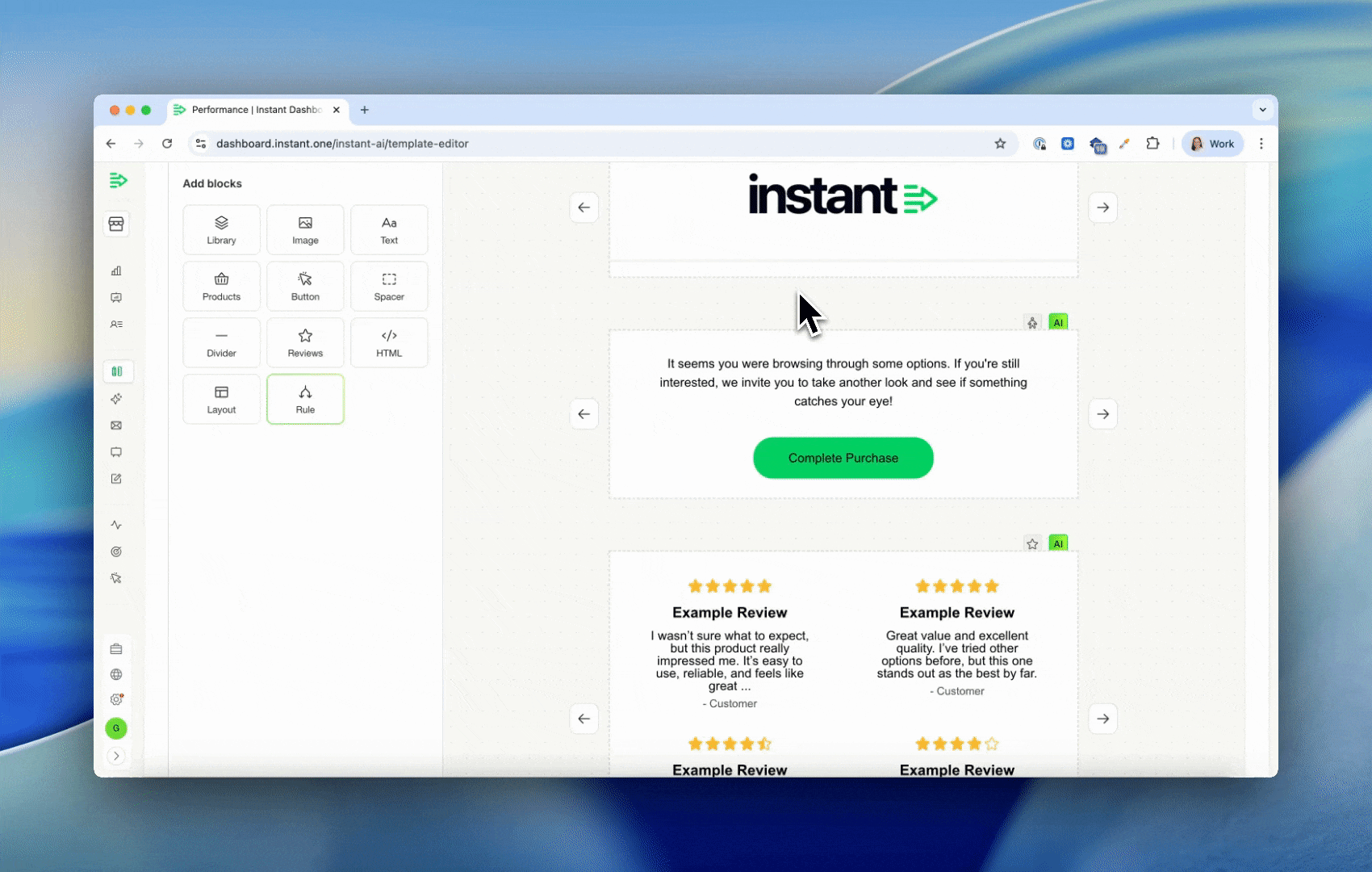Viewport: 1372px width, 872px height.
Task: Toggle star icon above reviews section
Action: [x=1032, y=543]
